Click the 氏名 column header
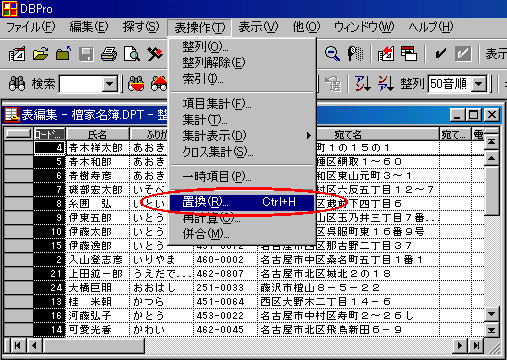 tap(97, 134)
